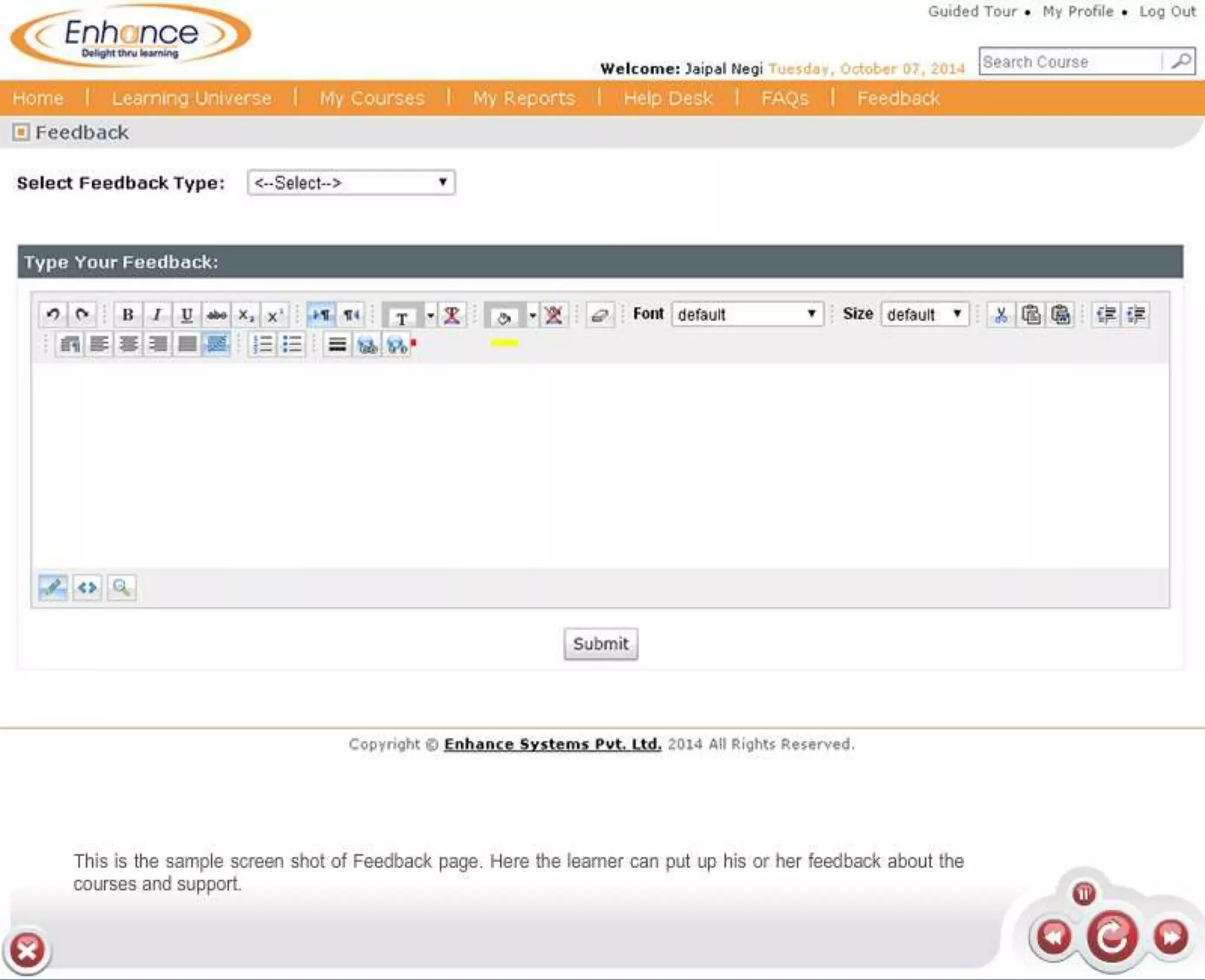The width and height of the screenshot is (1205, 980).
Task: Click the yellow highlight color swatch
Action: pos(504,343)
